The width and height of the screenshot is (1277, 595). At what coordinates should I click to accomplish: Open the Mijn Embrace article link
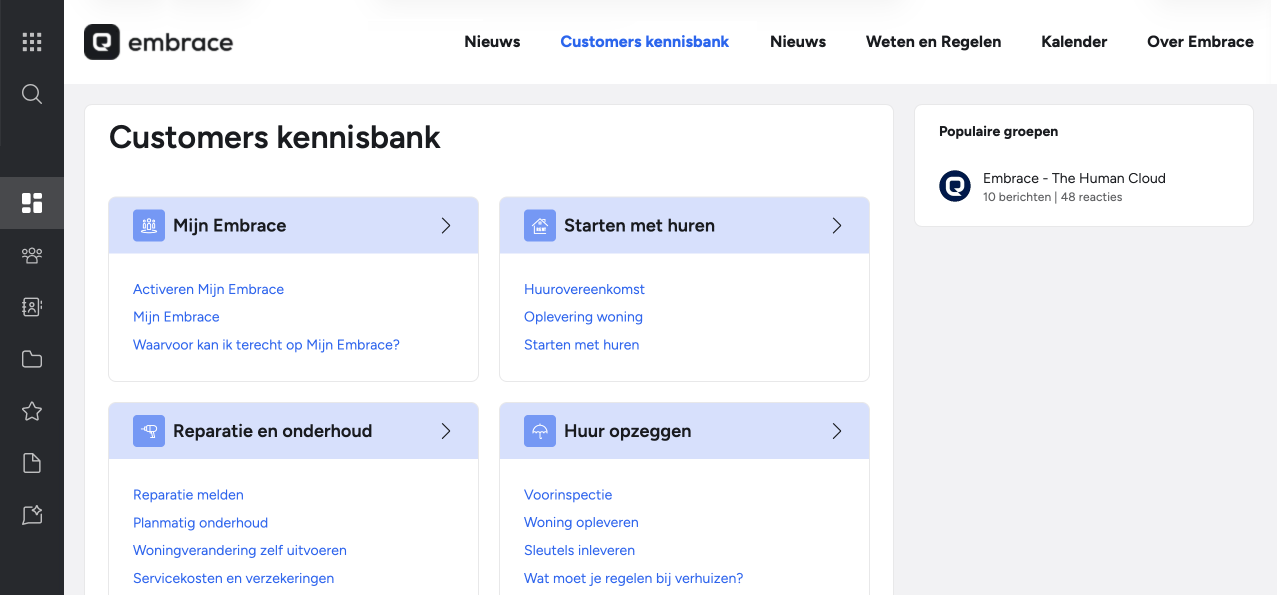pyautogui.click(x=176, y=317)
